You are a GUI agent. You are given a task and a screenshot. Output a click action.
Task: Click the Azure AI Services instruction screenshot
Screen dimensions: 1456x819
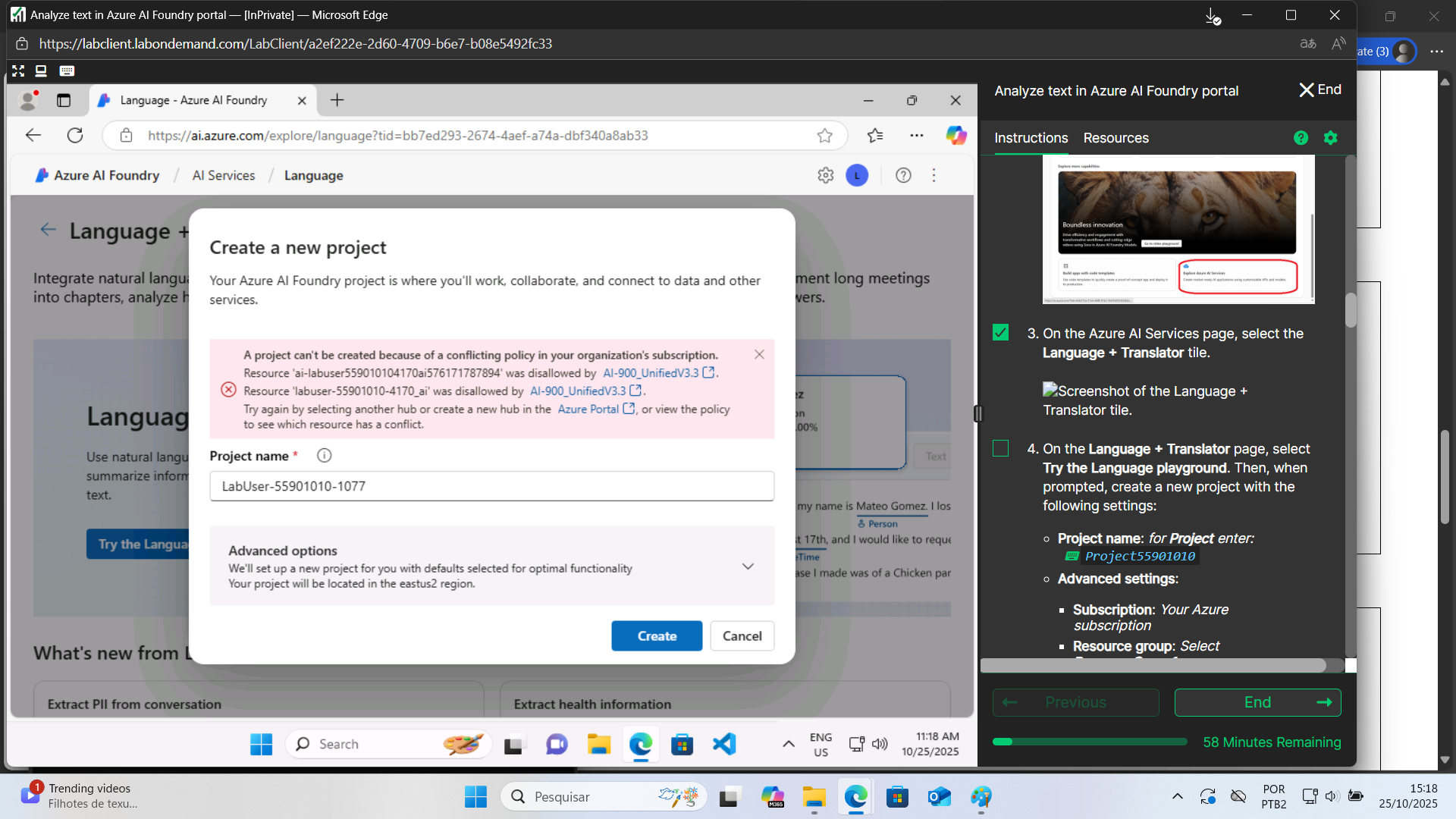point(1178,229)
